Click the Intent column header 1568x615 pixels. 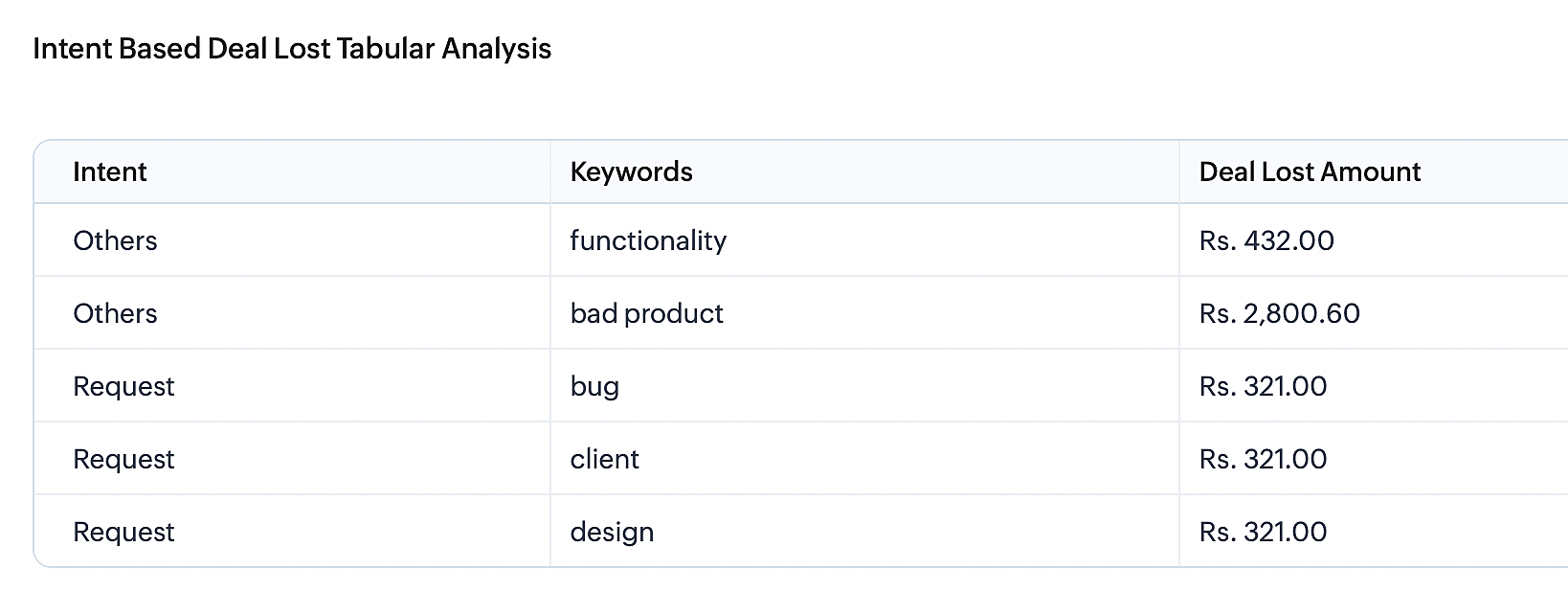110,172
